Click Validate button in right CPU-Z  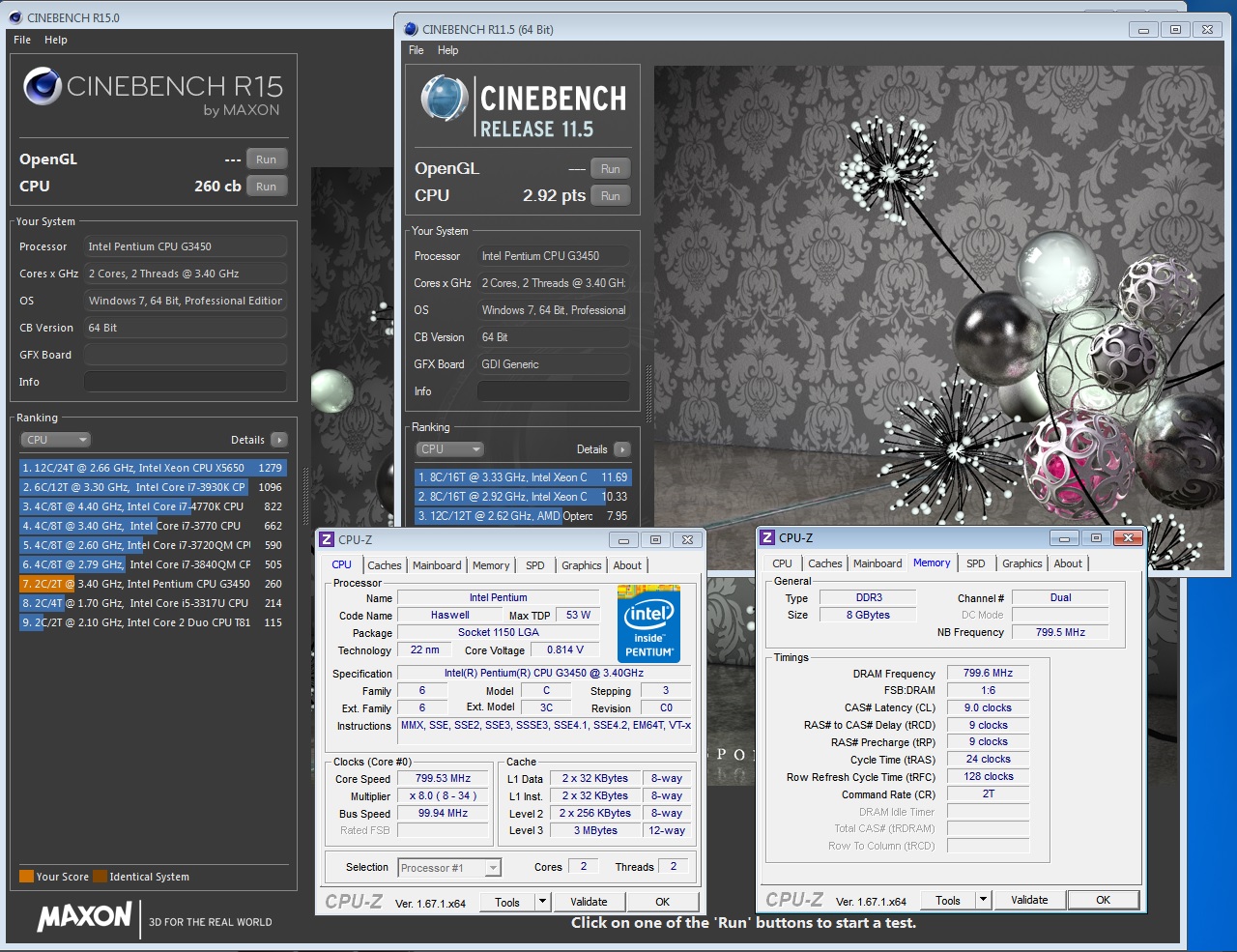coord(1029,900)
